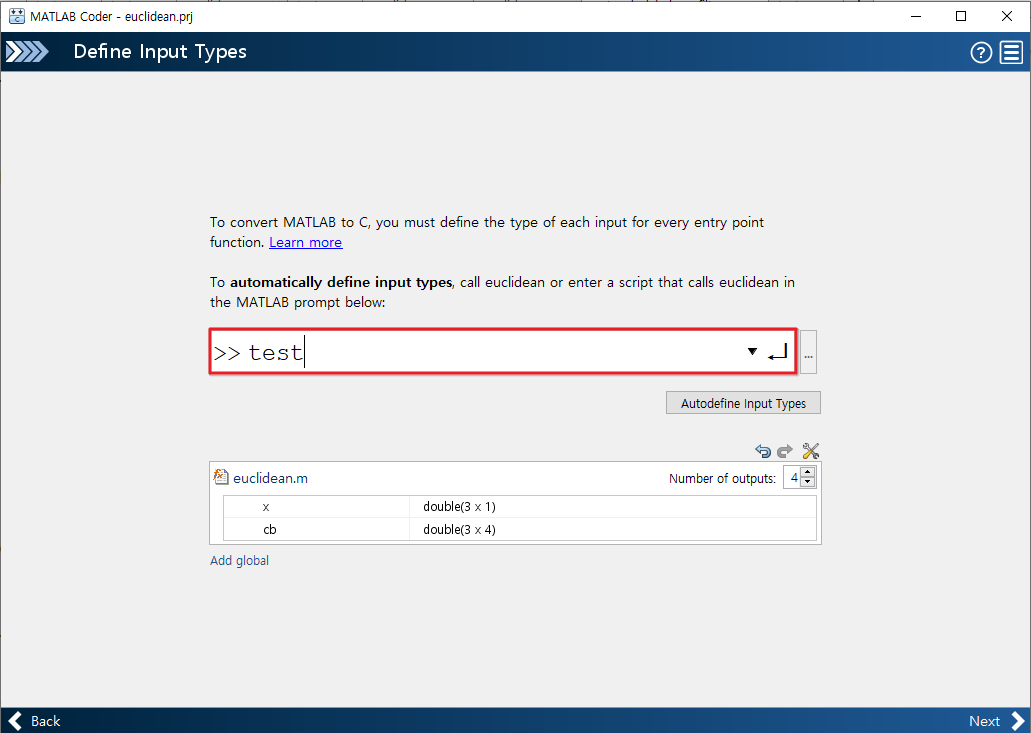
Task: Click the Define Input Types heading
Action: pos(160,52)
